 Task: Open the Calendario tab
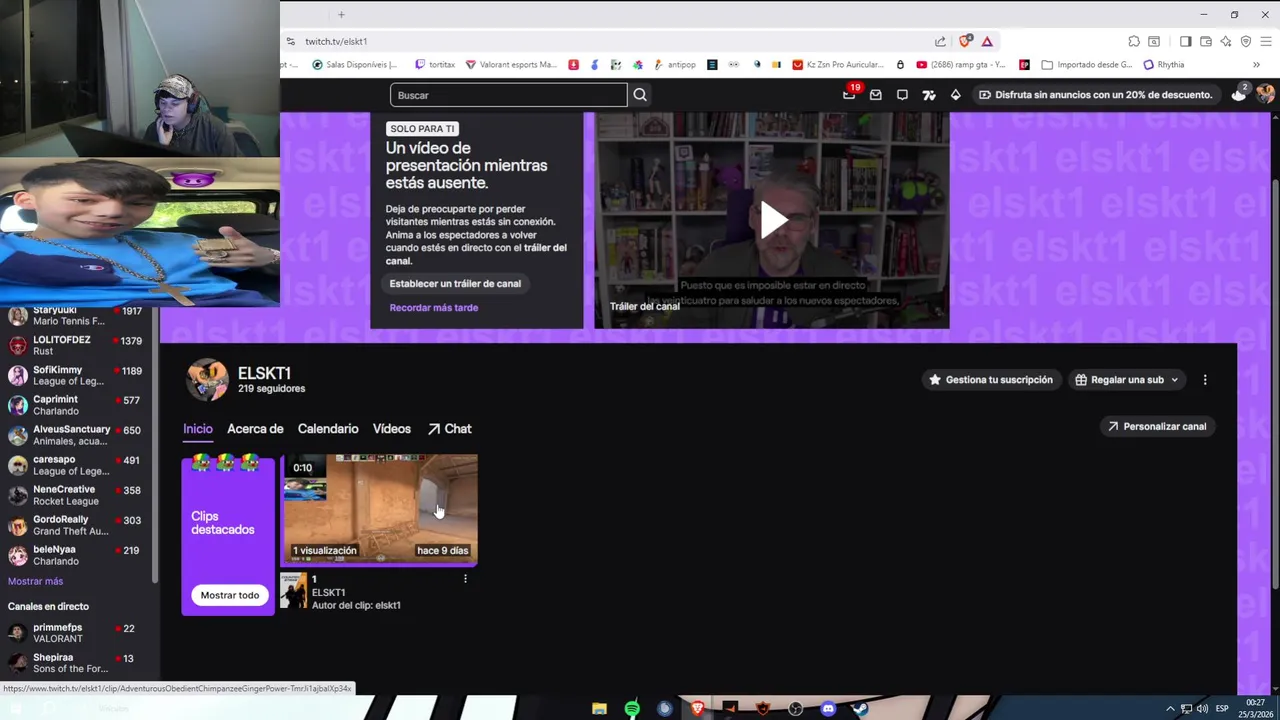pos(328,428)
